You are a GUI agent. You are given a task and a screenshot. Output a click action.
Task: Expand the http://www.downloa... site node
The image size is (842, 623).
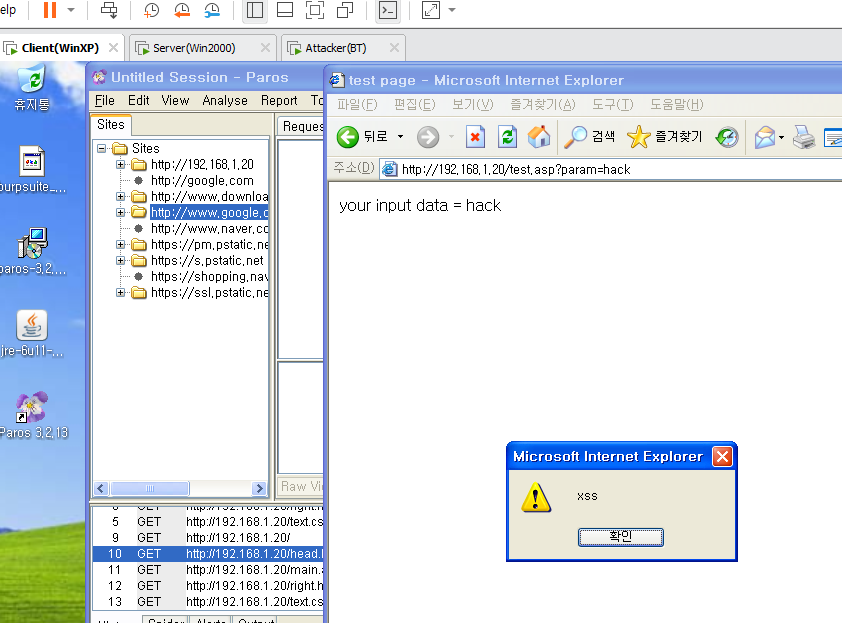pos(121,197)
